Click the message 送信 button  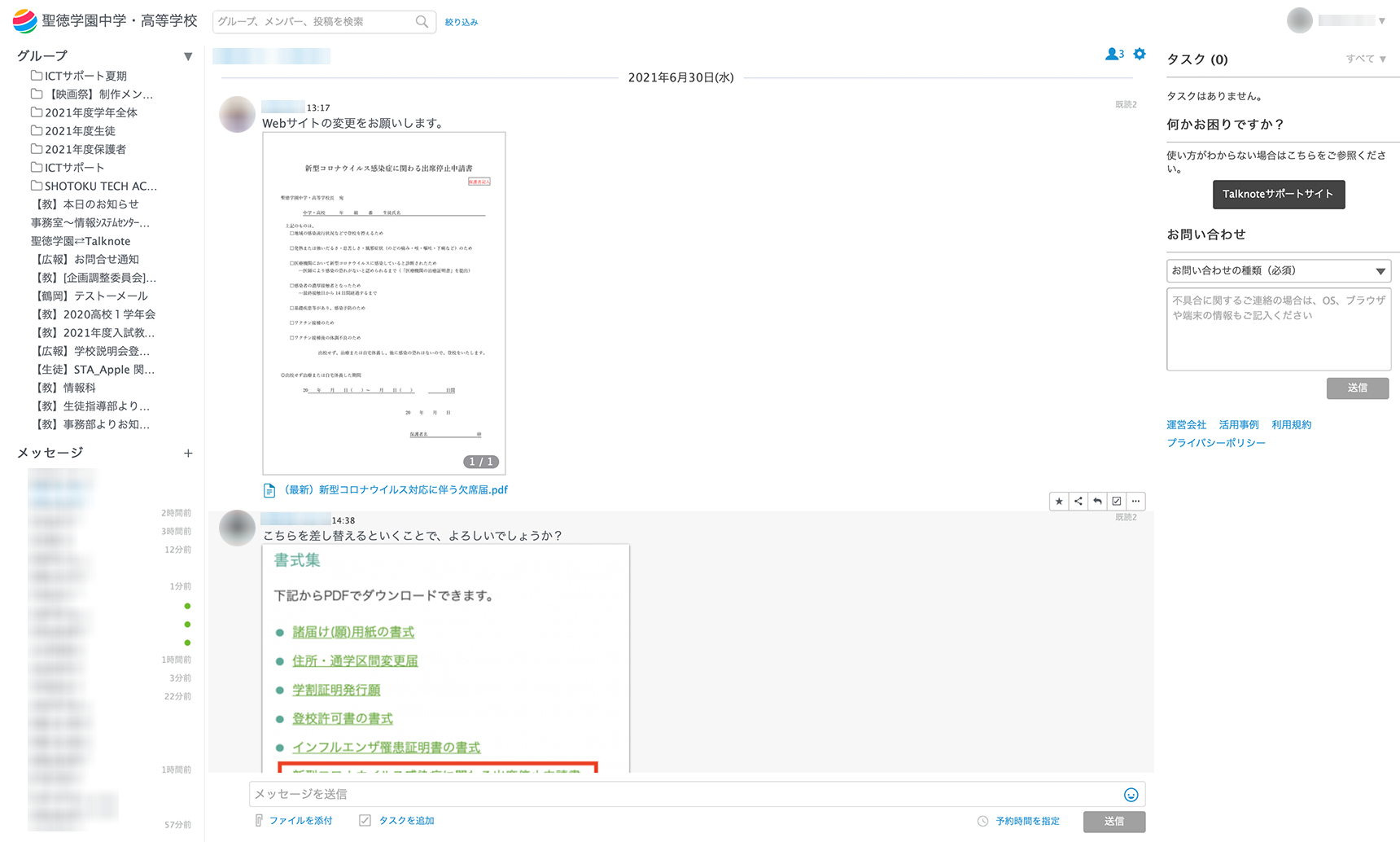tap(1114, 822)
